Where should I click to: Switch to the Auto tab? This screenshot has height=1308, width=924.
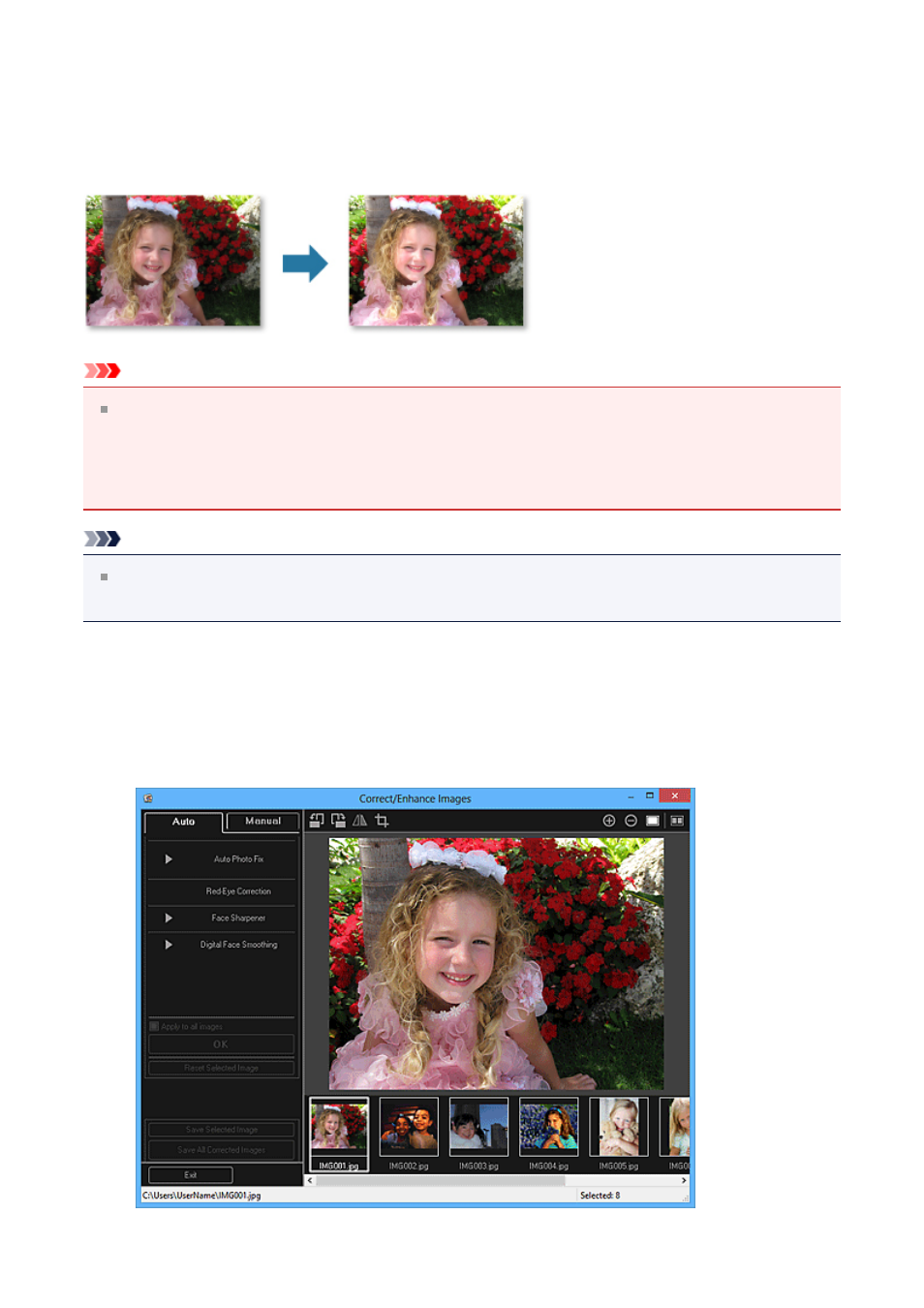click(x=183, y=822)
